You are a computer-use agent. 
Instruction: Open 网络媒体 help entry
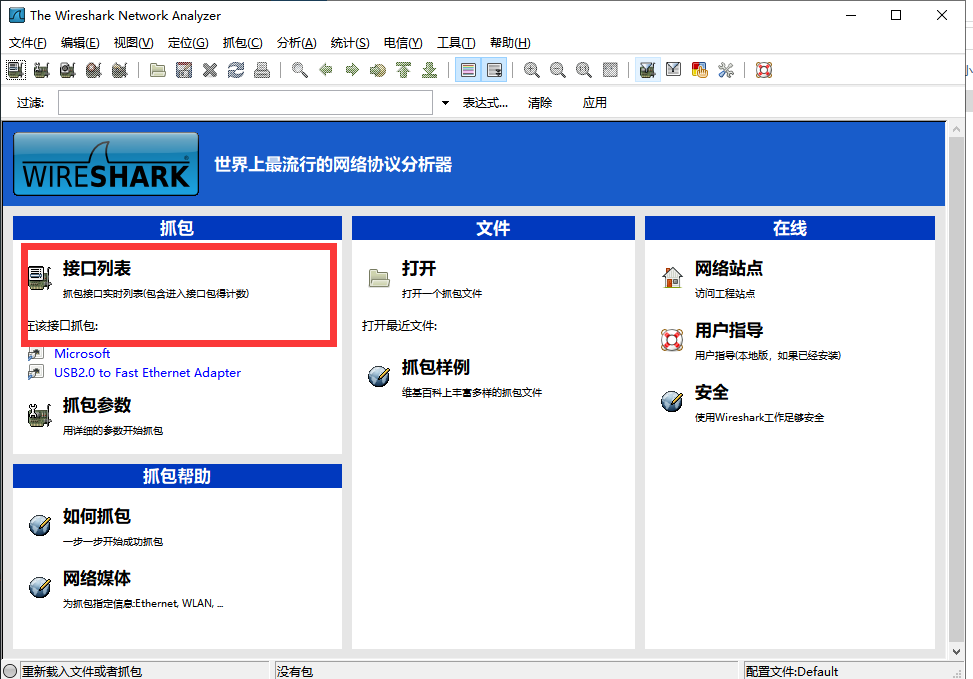pos(97,578)
